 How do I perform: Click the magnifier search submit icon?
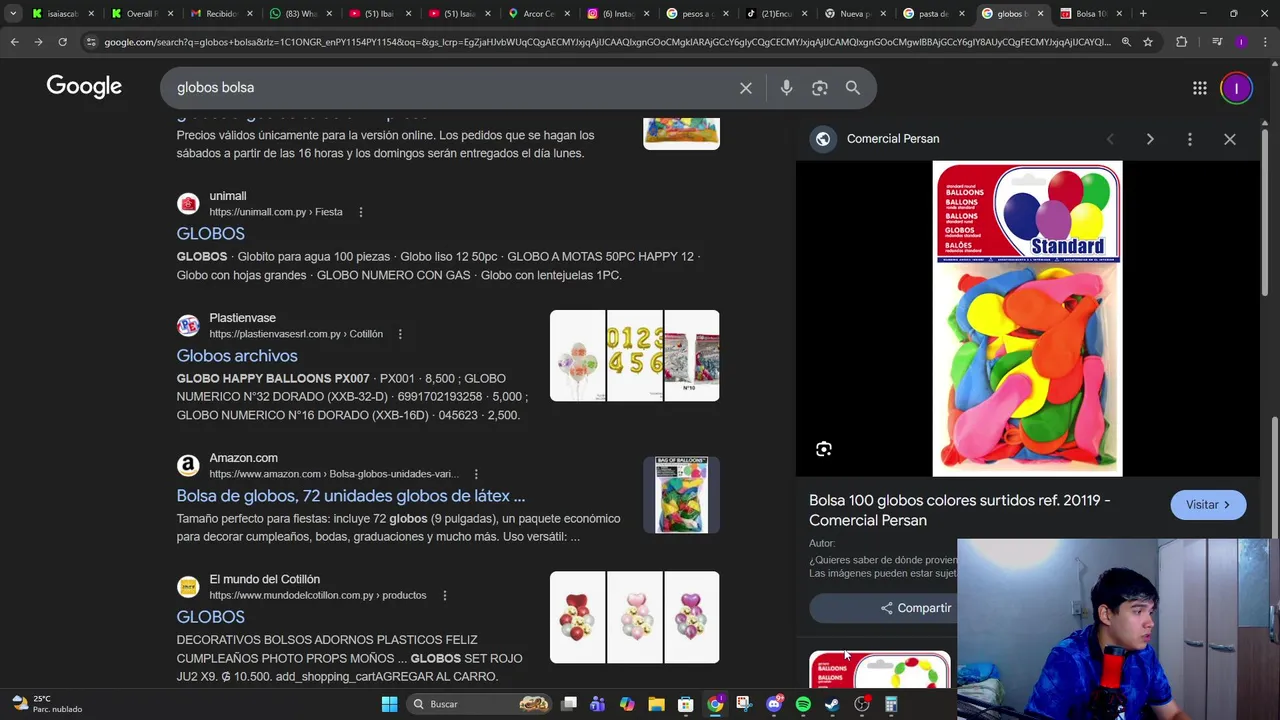pyautogui.click(x=853, y=88)
